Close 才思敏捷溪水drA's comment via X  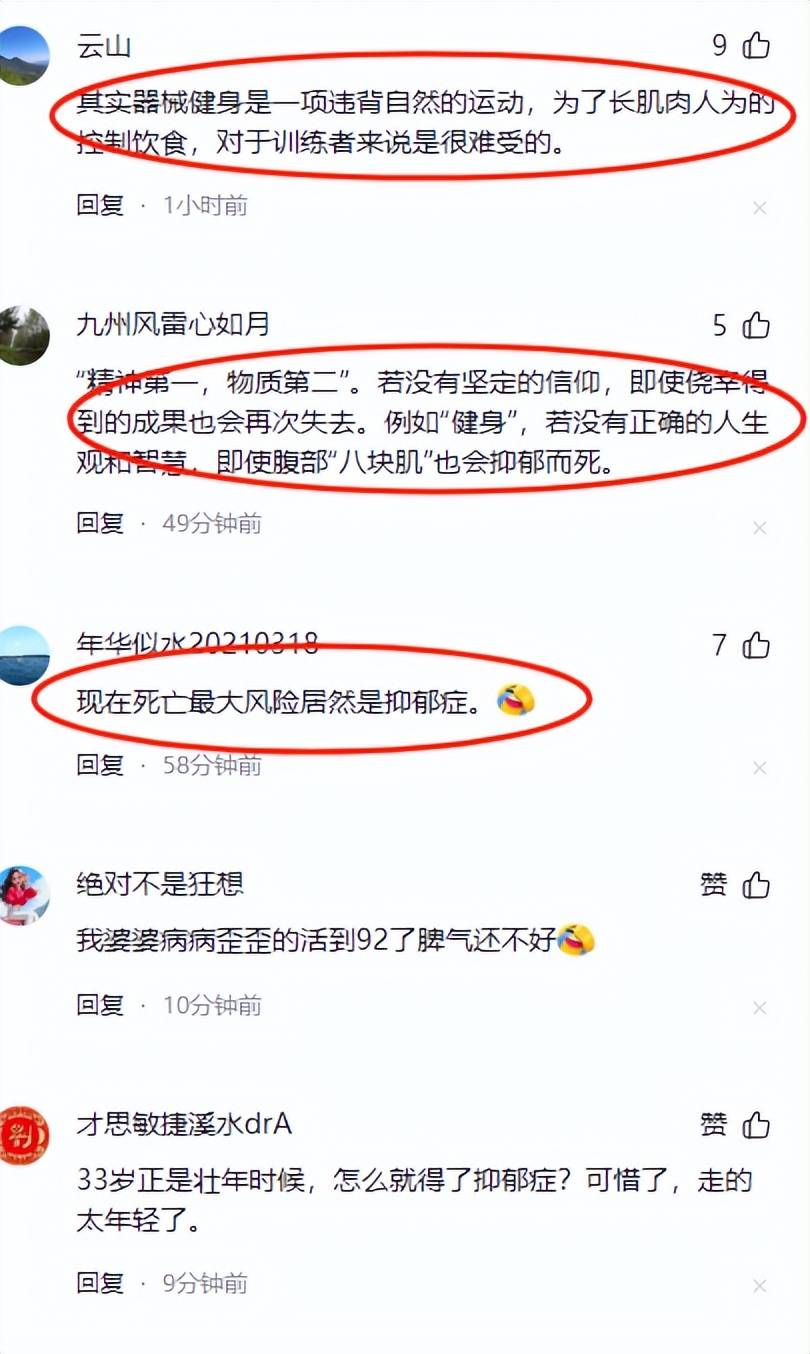click(759, 1286)
